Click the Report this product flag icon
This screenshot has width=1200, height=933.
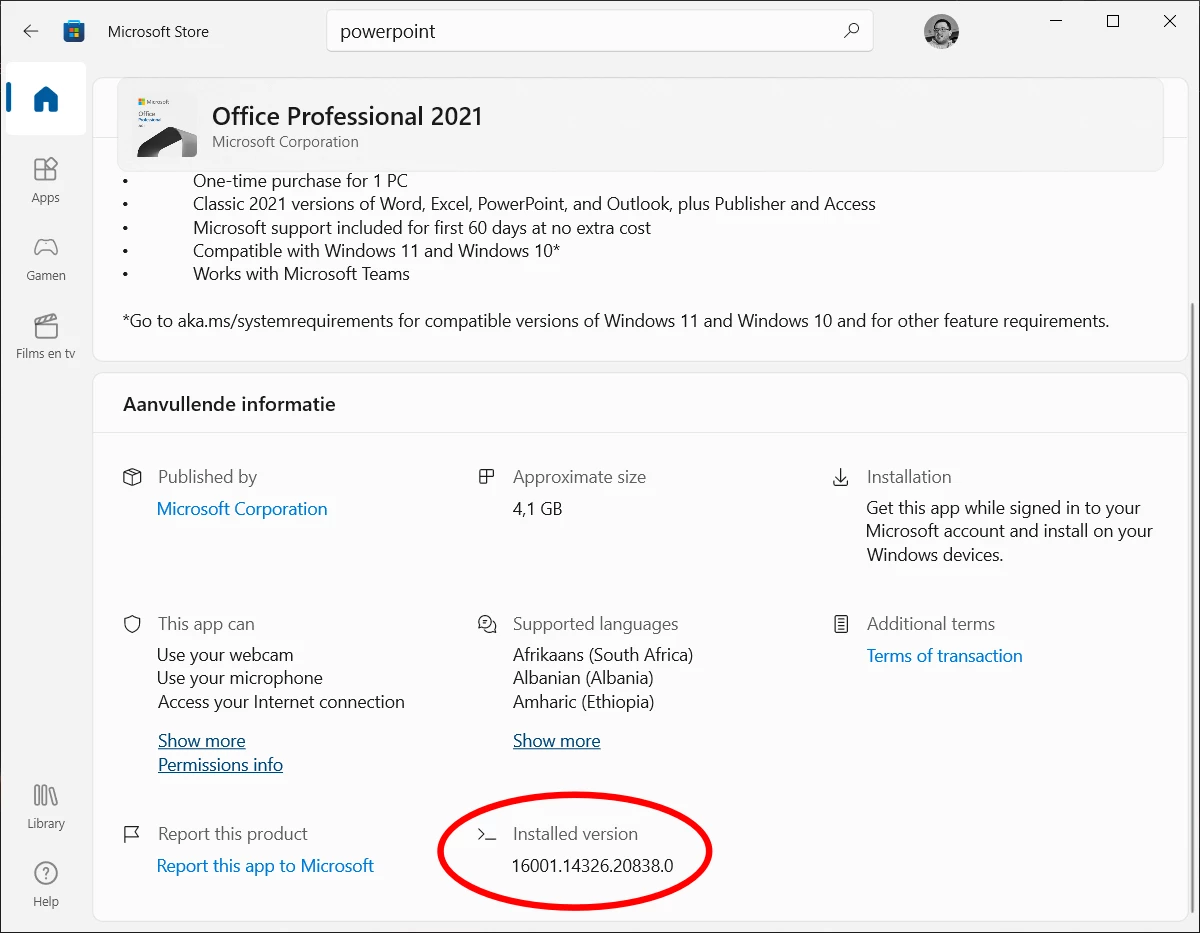[131, 834]
